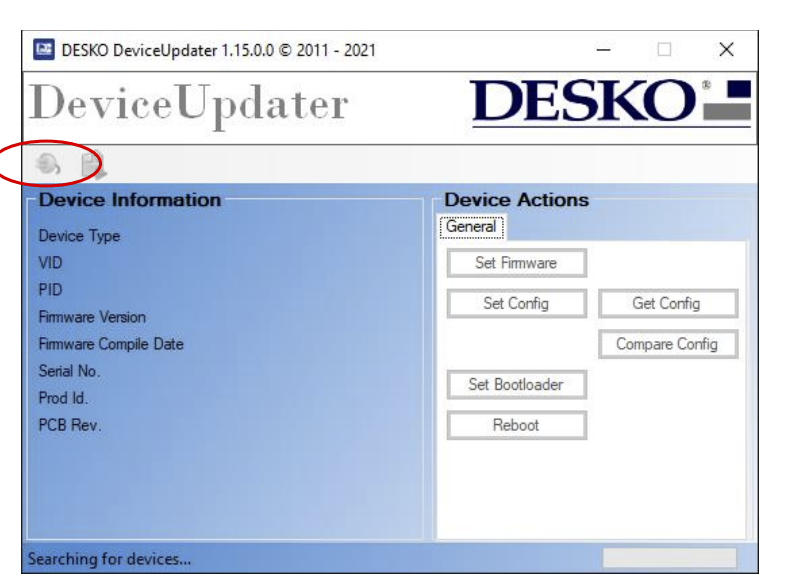Click the save/export toolbar icon
This screenshot has width=810, height=577.
pos(93,163)
